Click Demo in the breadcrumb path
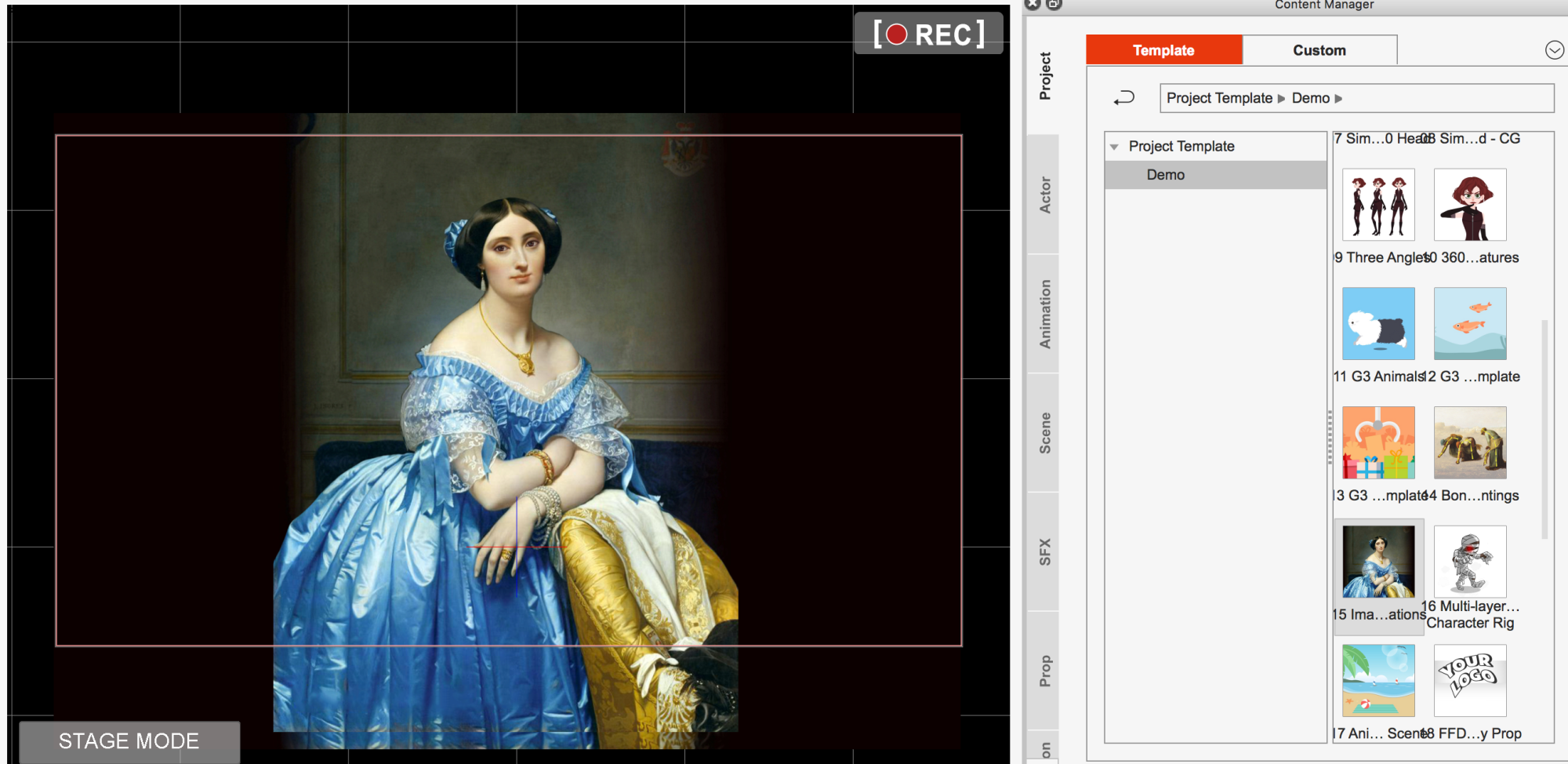The image size is (1568, 764). [1310, 98]
